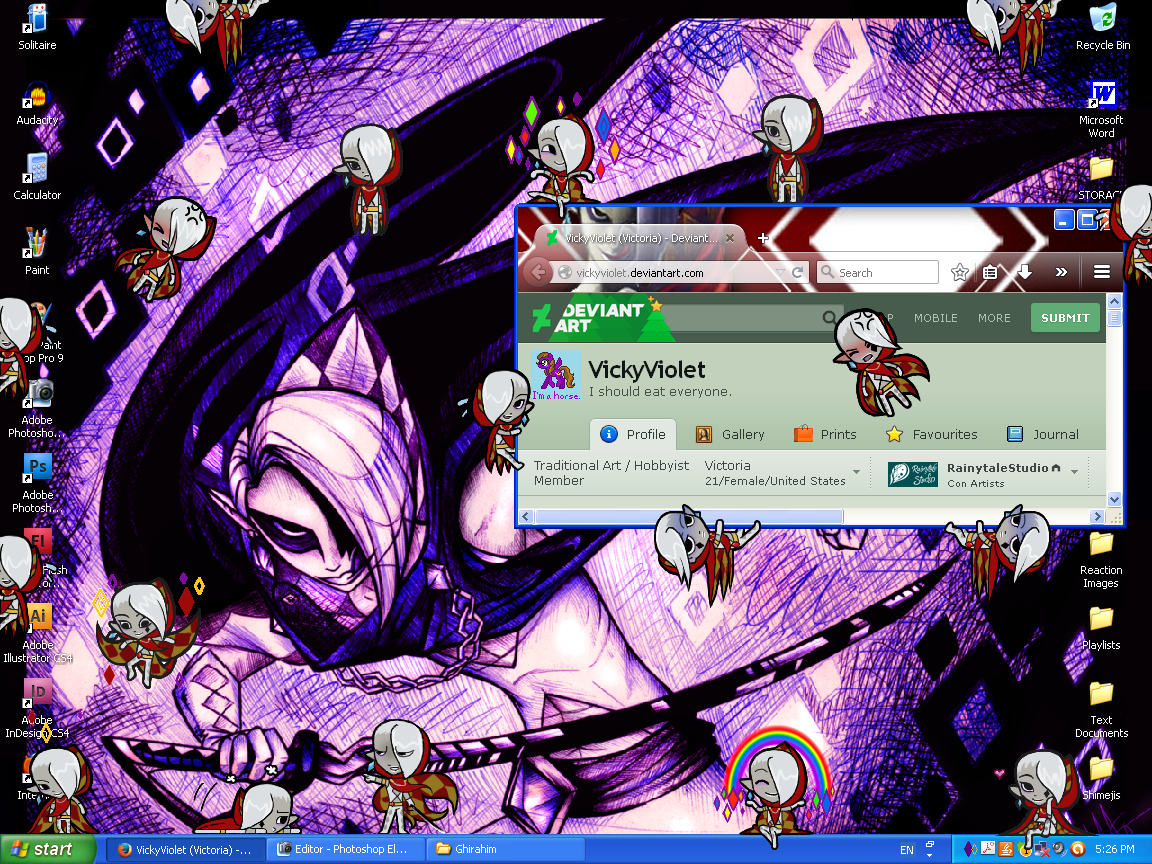
Task: Click the RainytaleStudio group avatar
Action: 912,474
